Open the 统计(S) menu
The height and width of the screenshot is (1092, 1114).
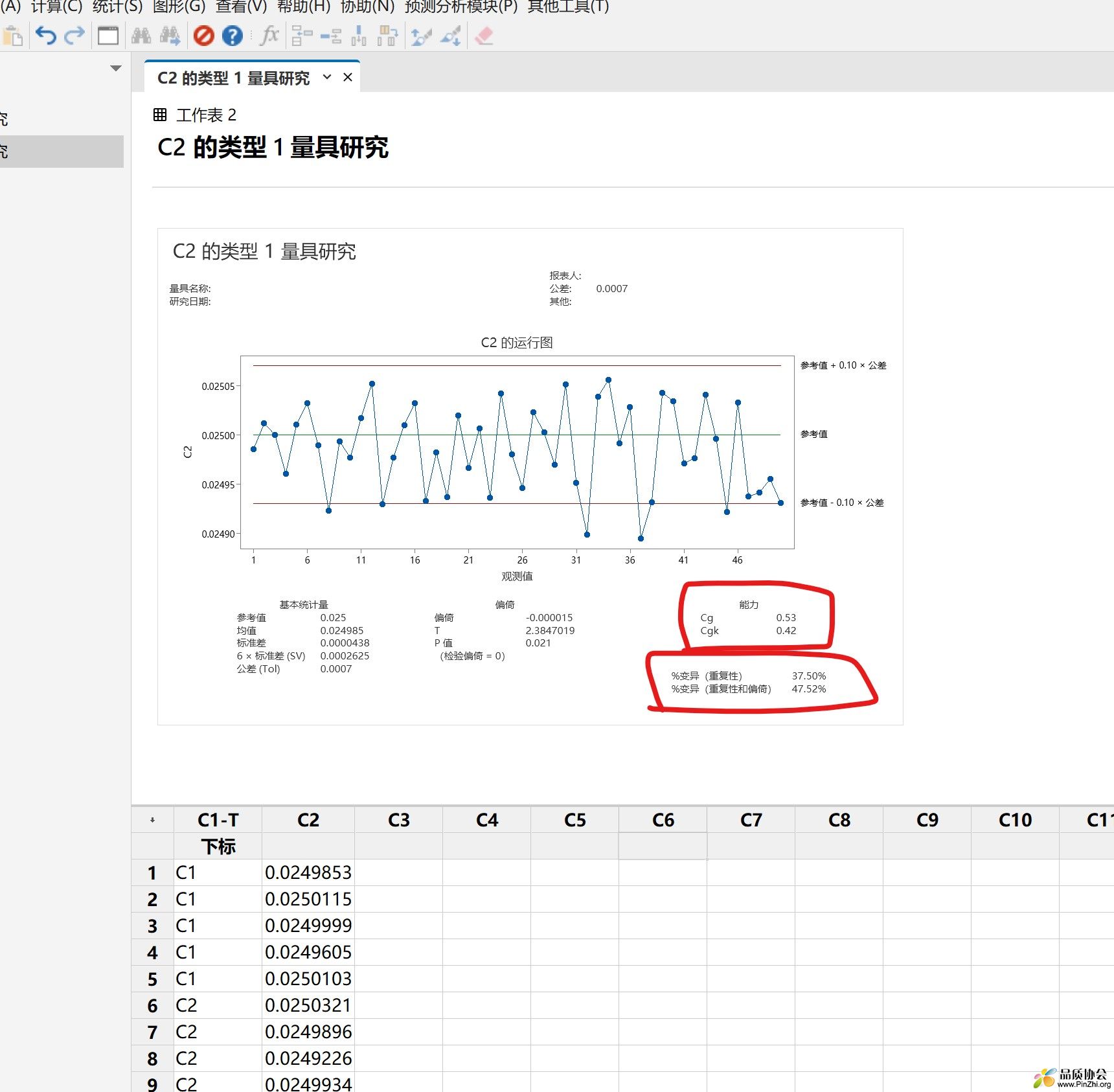pyautogui.click(x=117, y=6)
